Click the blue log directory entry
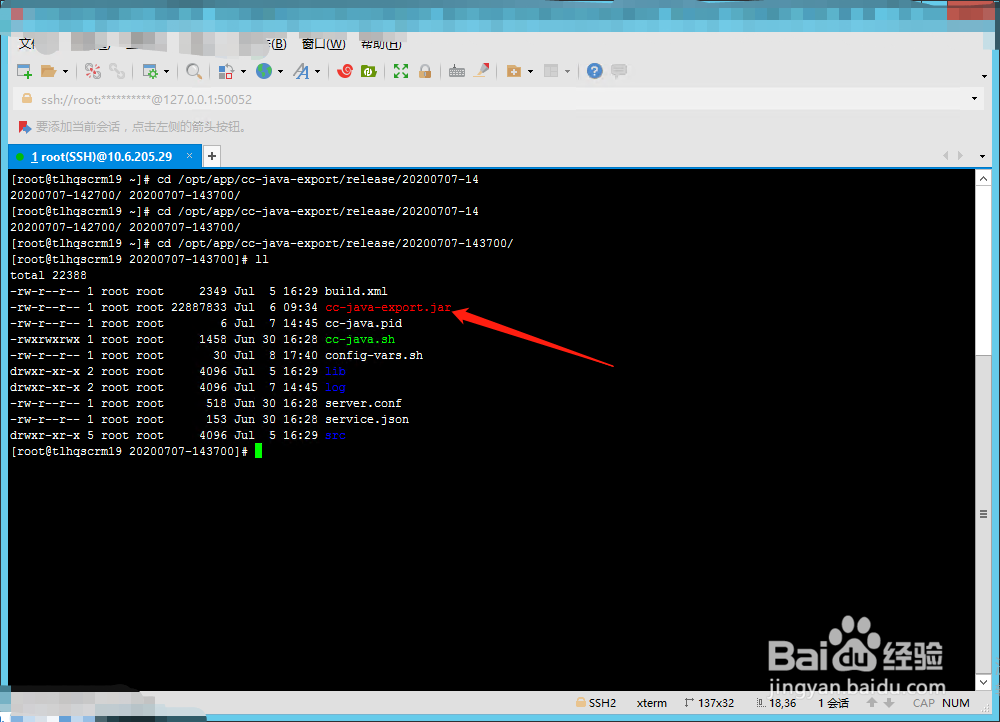 [x=335, y=387]
